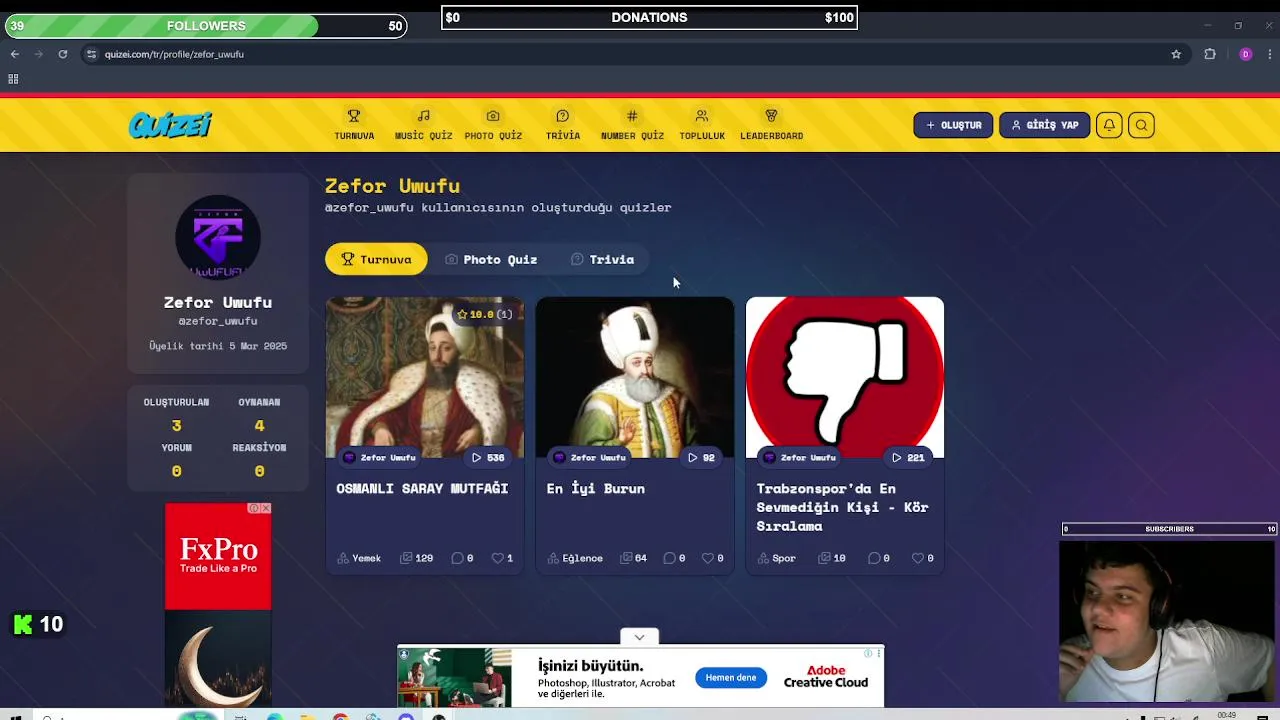The width and height of the screenshot is (1280, 720).
Task: Click play count 536 on Osmanlı card
Action: (x=488, y=457)
